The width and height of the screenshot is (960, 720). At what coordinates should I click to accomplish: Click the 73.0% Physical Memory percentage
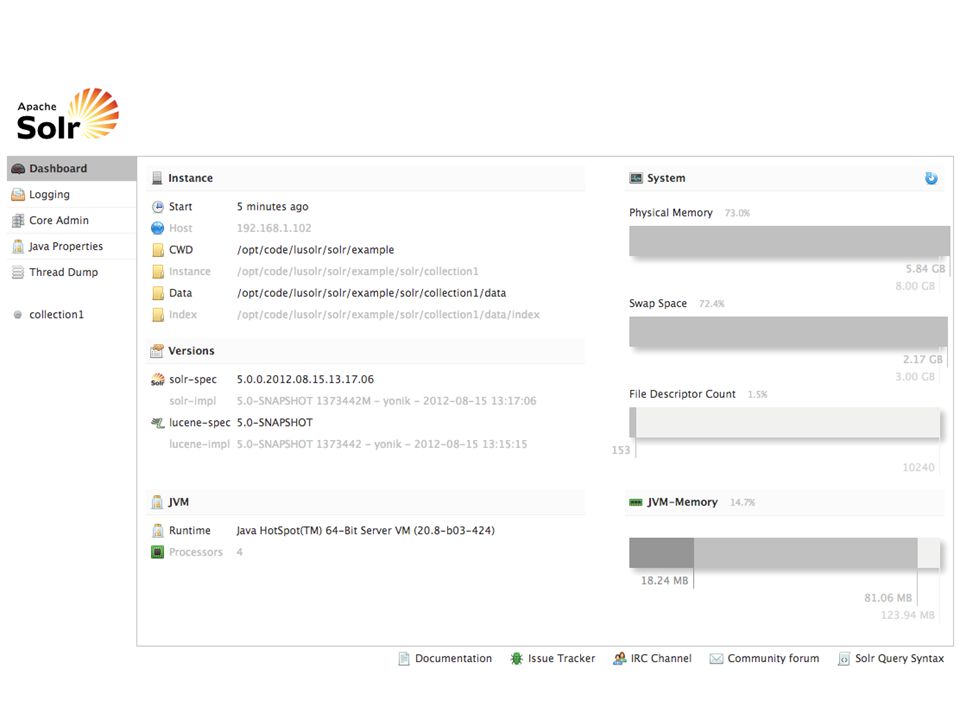click(737, 213)
